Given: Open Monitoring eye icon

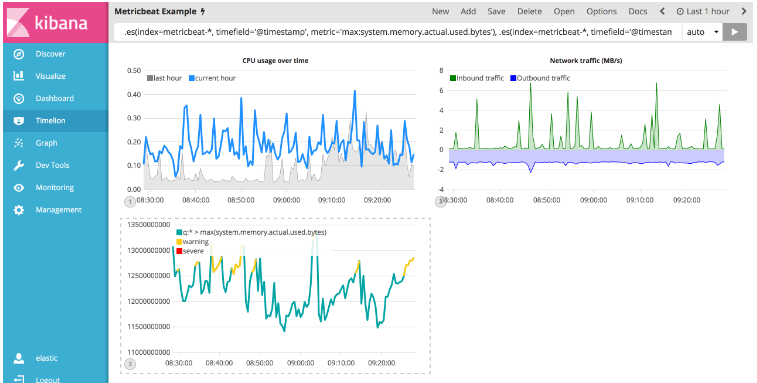Looking at the screenshot, I should click(19, 187).
